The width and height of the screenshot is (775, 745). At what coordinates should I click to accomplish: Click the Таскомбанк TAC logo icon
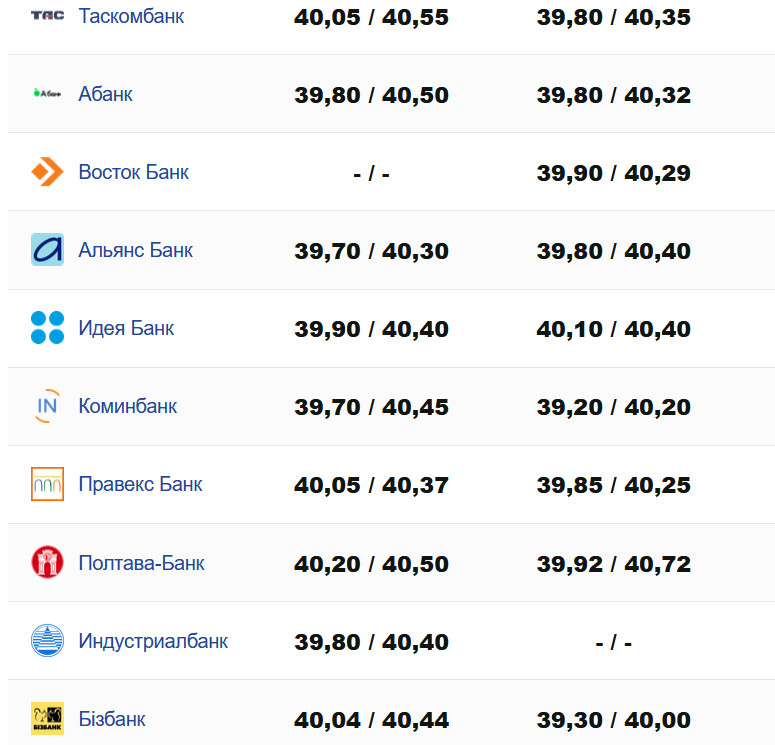pyautogui.click(x=47, y=16)
